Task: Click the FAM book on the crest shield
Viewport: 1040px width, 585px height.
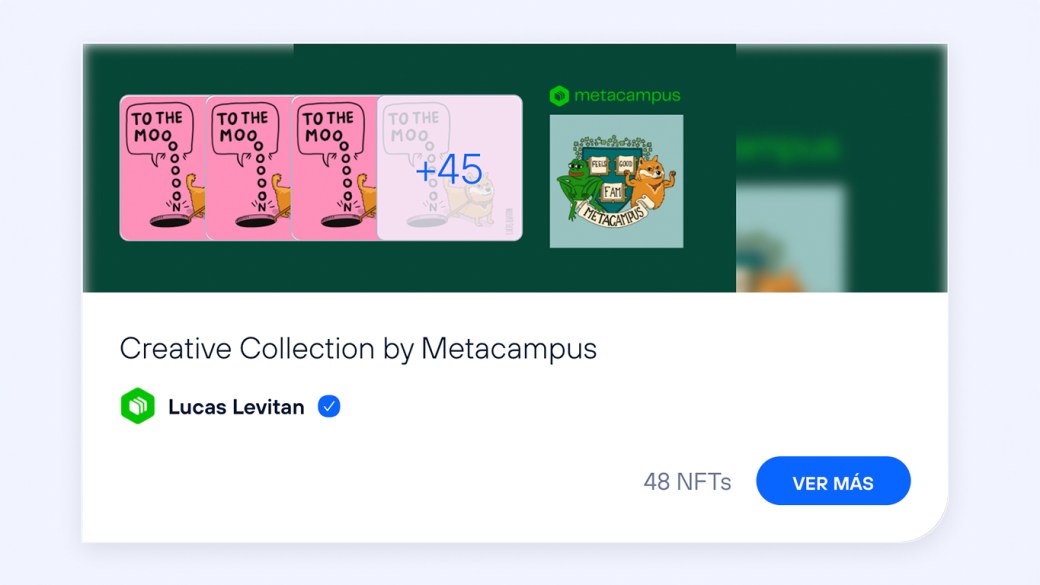Action: click(x=612, y=192)
